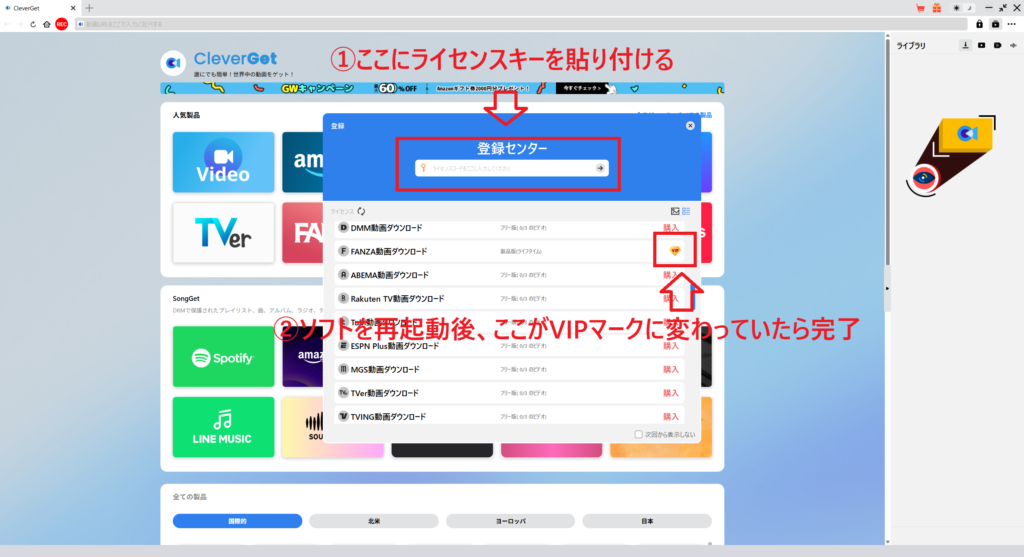This screenshot has width=1024, height=557.
Task: Click the license code input field
Action: coord(511,168)
